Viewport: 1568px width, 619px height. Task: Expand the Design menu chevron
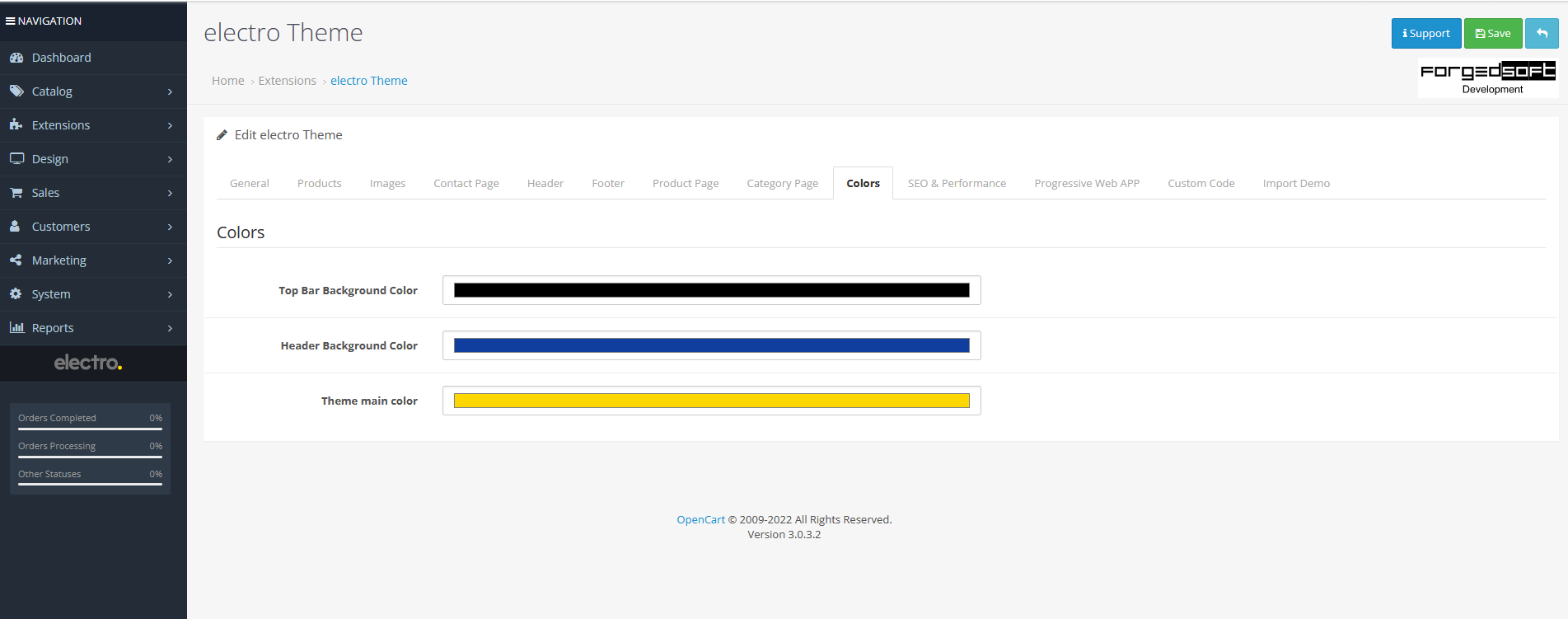click(x=170, y=159)
